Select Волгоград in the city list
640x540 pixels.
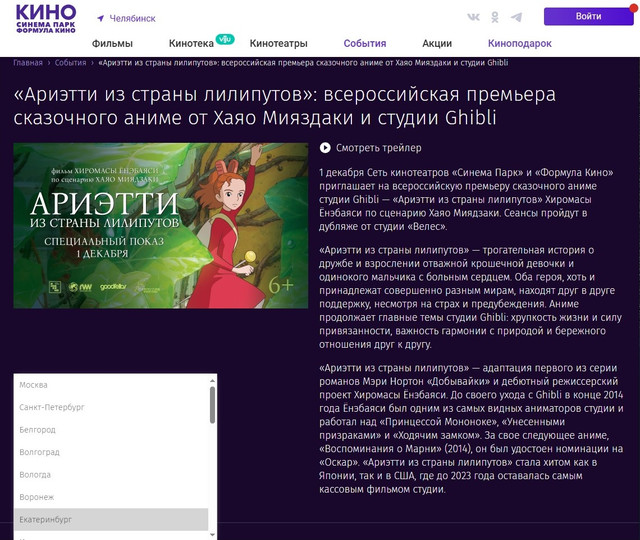click(111, 452)
